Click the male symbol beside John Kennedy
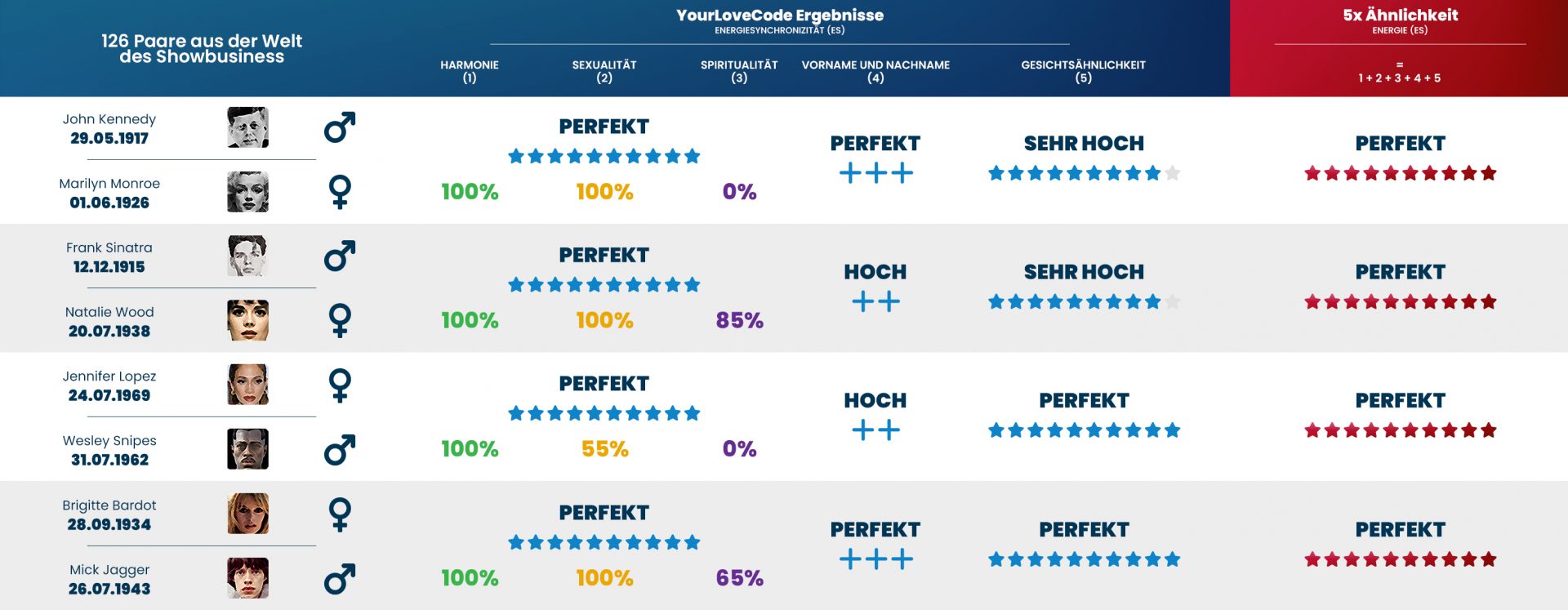This screenshot has height=610, width=1568. [339, 128]
